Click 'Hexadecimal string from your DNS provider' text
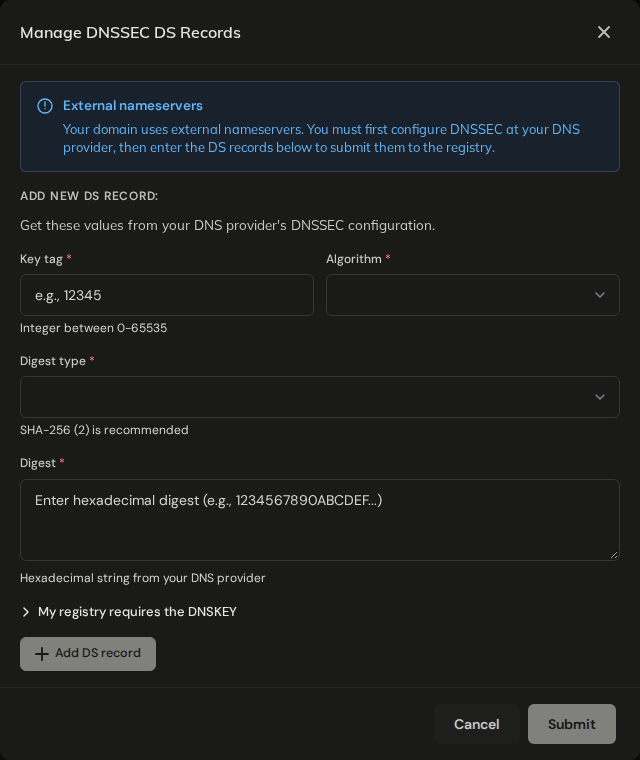 coord(143,578)
